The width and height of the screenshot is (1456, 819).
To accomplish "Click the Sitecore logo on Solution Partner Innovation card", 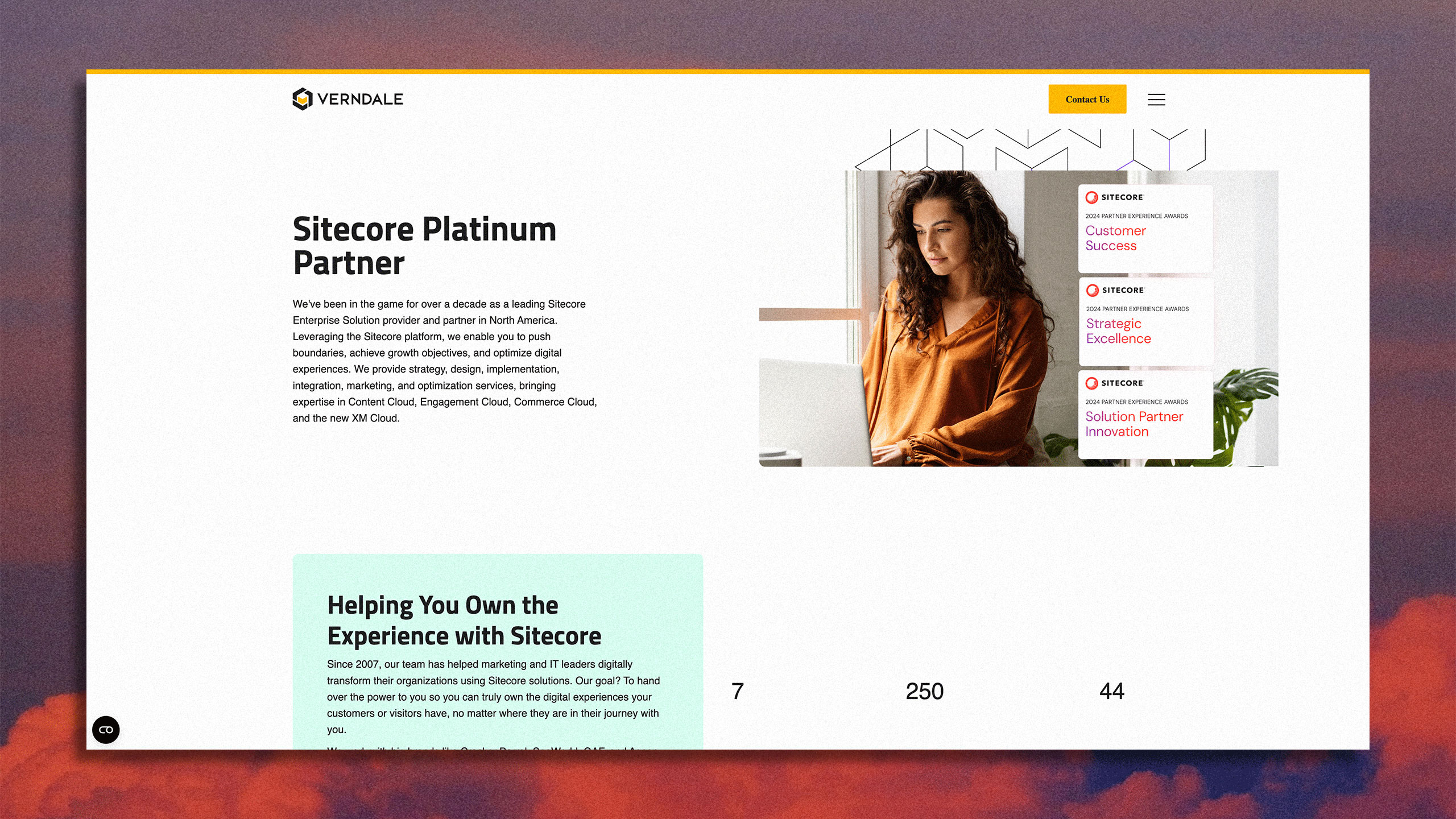I will click(x=1114, y=383).
